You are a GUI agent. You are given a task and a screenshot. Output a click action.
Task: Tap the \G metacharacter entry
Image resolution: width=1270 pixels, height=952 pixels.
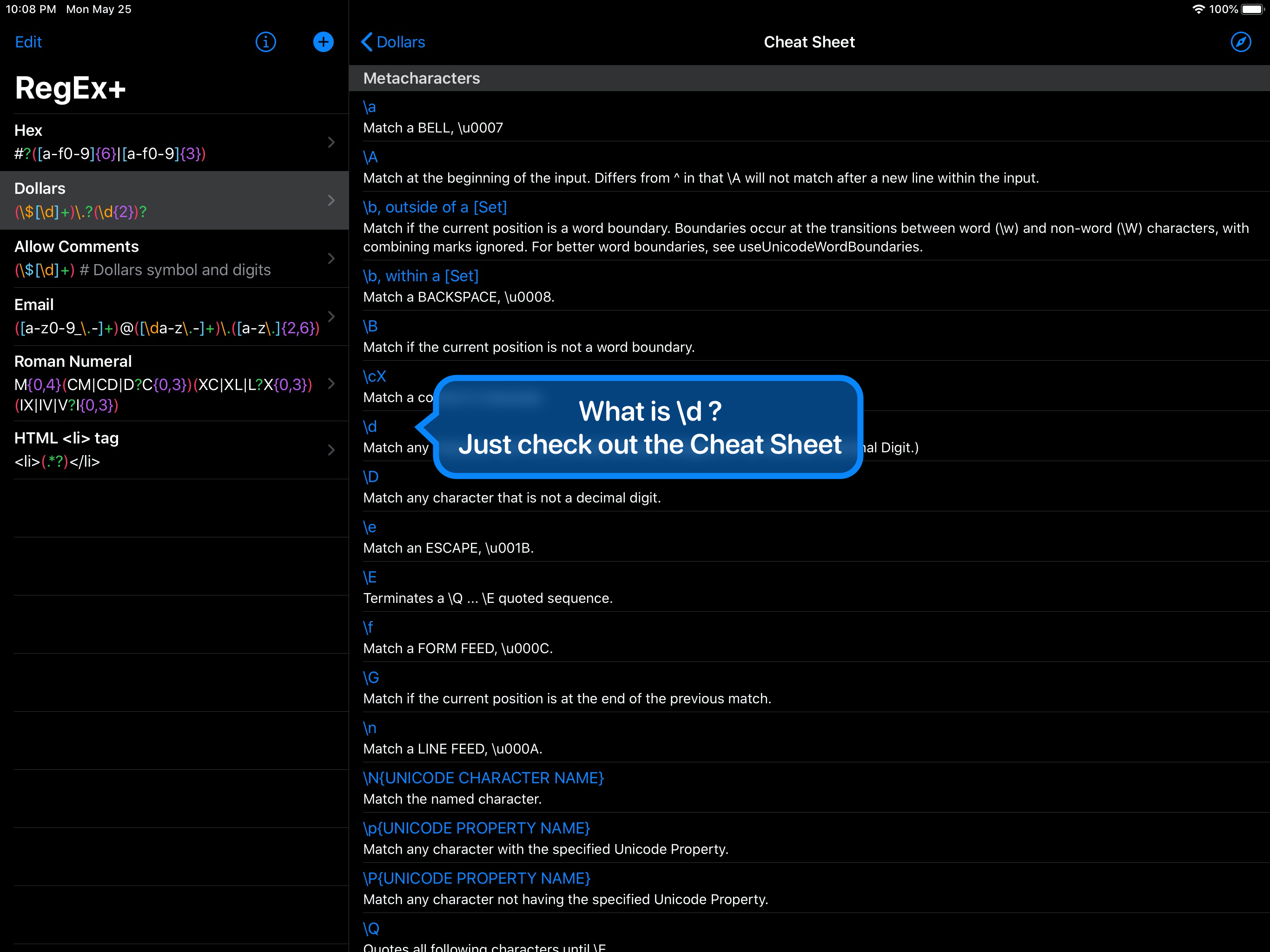point(371,678)
